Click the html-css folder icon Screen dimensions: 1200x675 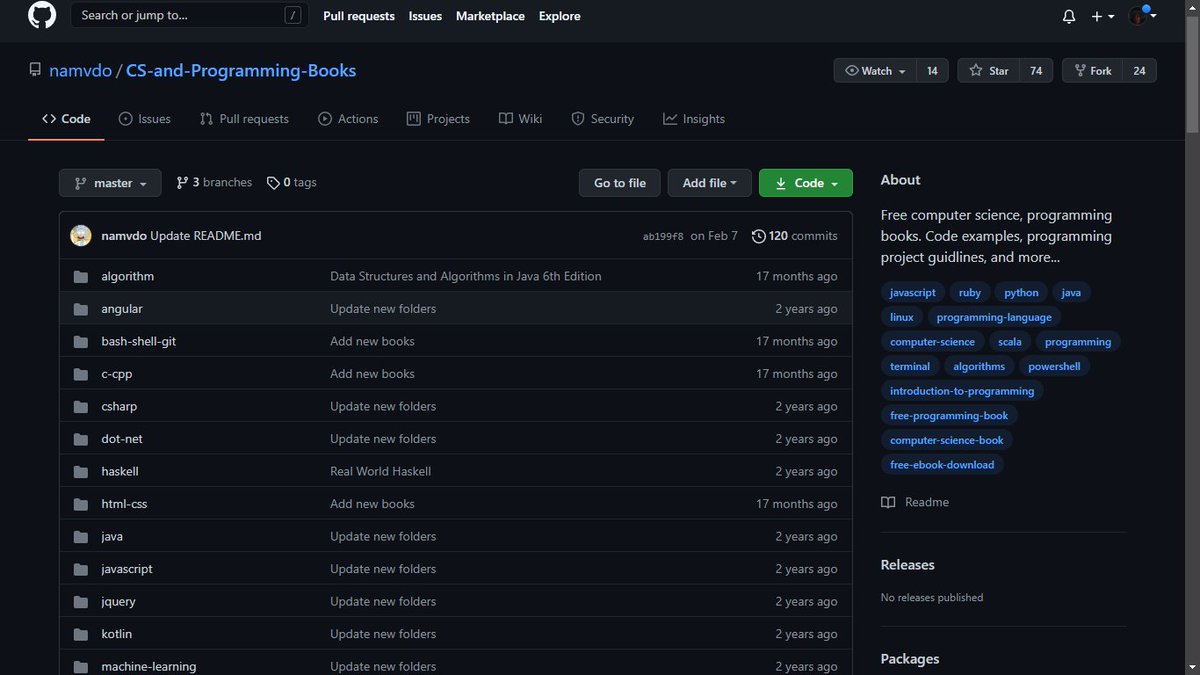(81, 504)
